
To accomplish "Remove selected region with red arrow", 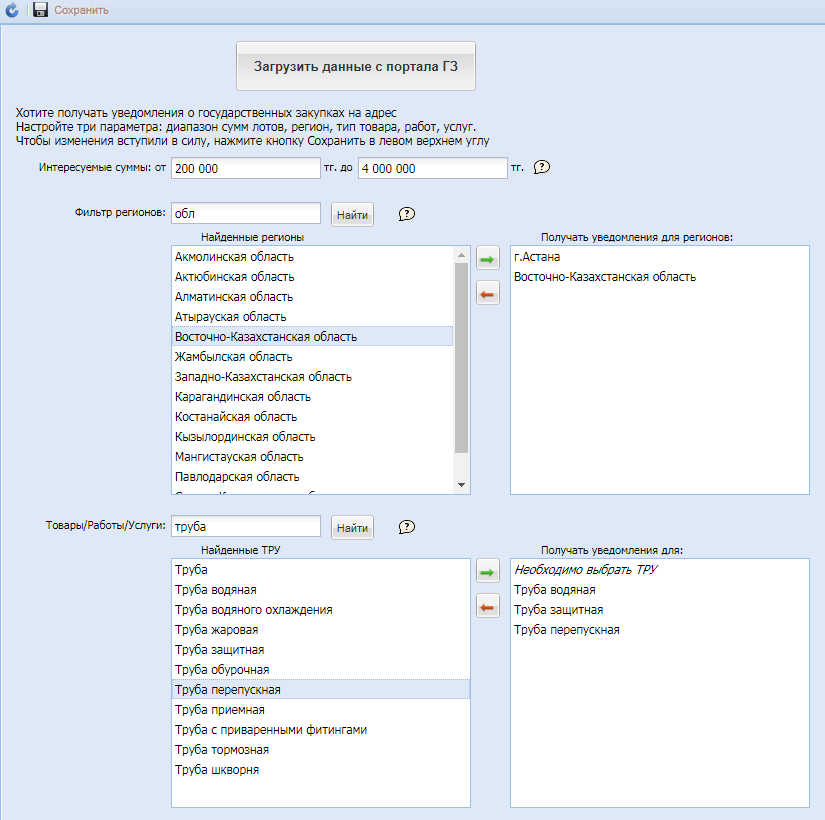I will coord(488,294).
